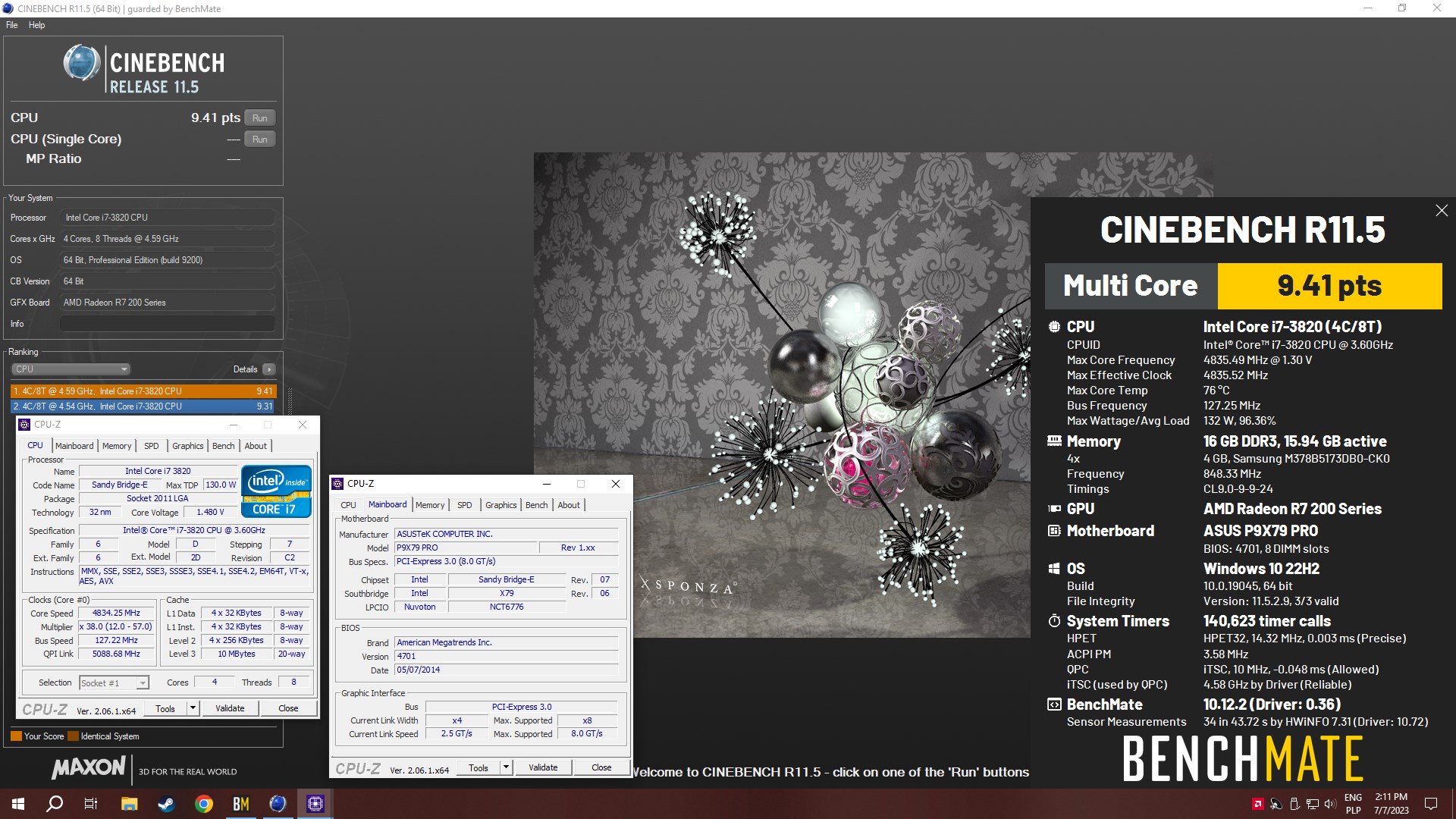Image resolution: width=1456 pixels, height=819 pixels.
Task: Click the rendered Cinebench scene image
Action: click(x=782, y=394)
